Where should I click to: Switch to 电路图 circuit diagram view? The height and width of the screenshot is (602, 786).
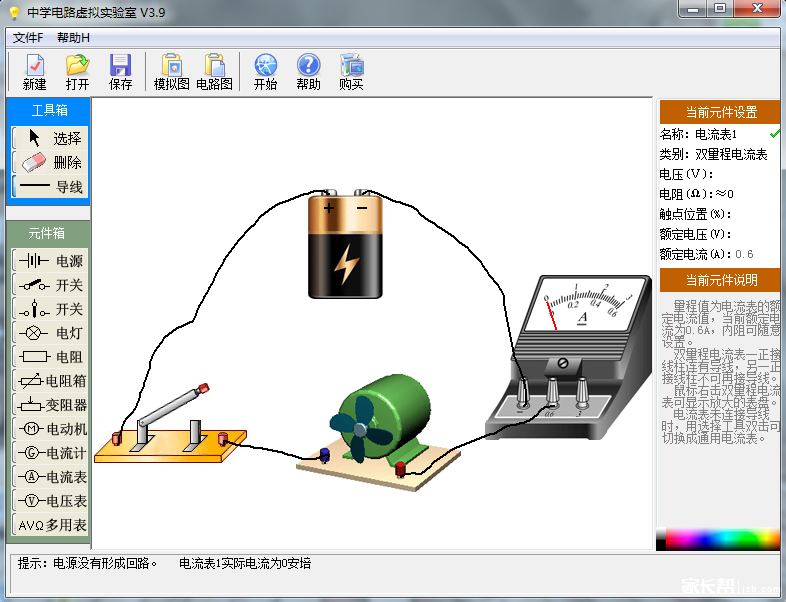point(214,72)
